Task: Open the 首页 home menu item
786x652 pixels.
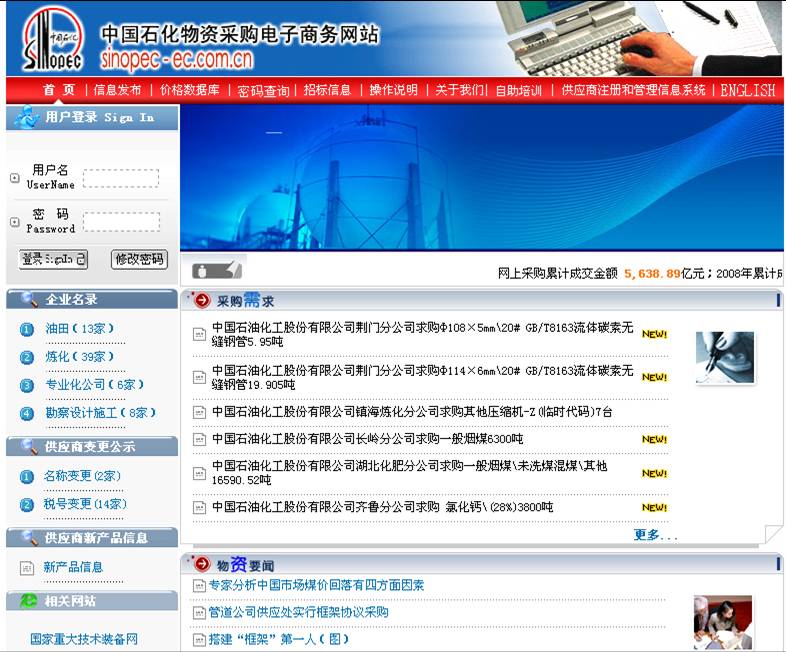Action: [59, 90]
